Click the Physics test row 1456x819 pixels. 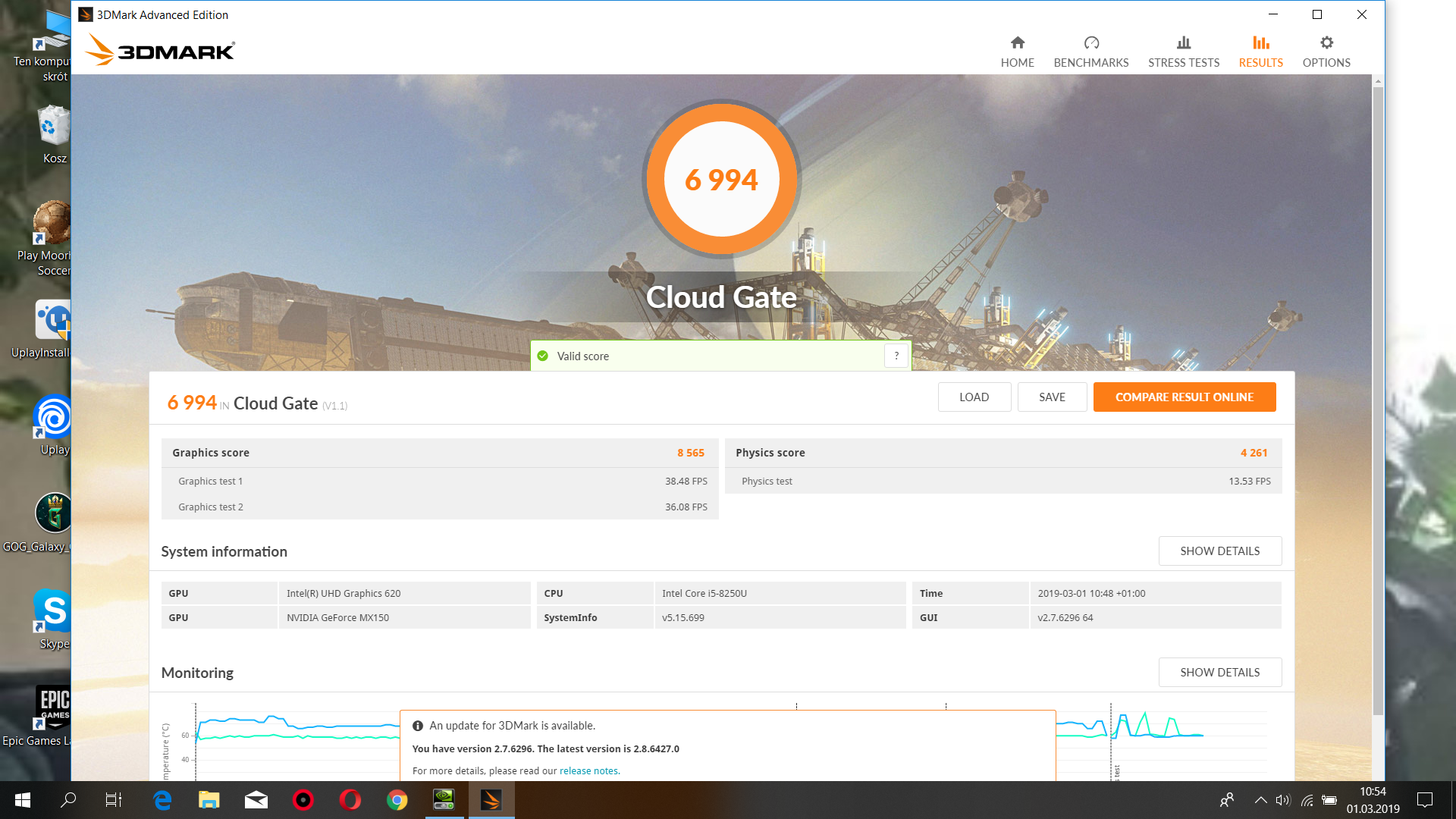(1003, 481)
